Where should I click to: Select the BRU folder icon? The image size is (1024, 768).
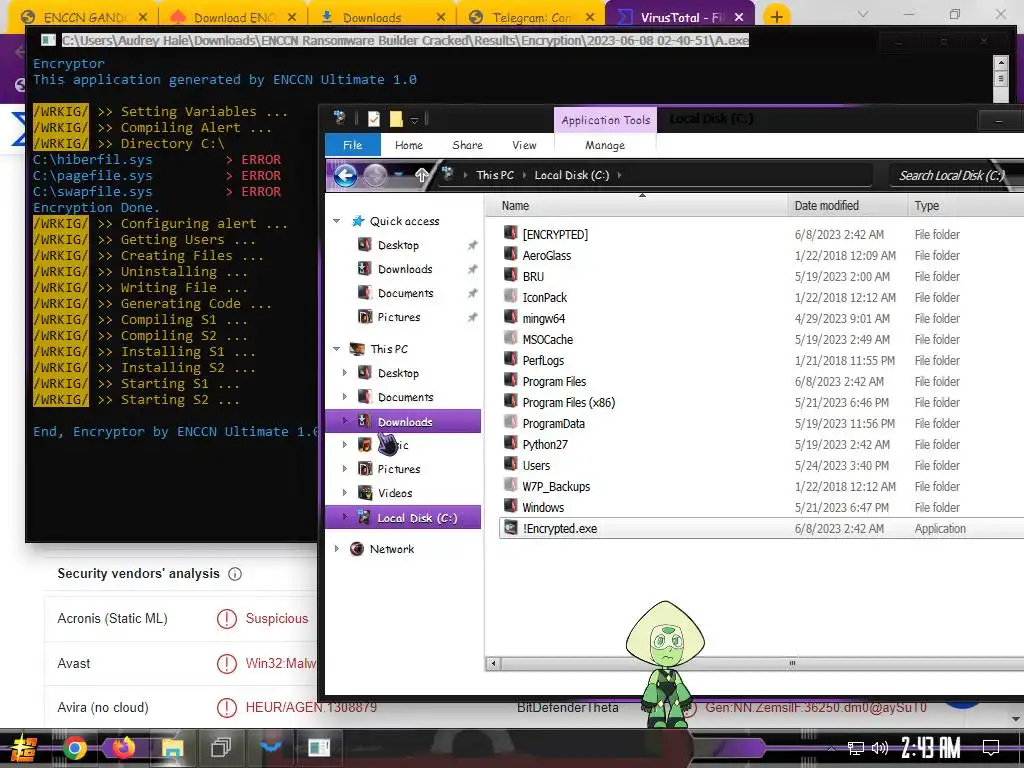click(x=511, y=276)
